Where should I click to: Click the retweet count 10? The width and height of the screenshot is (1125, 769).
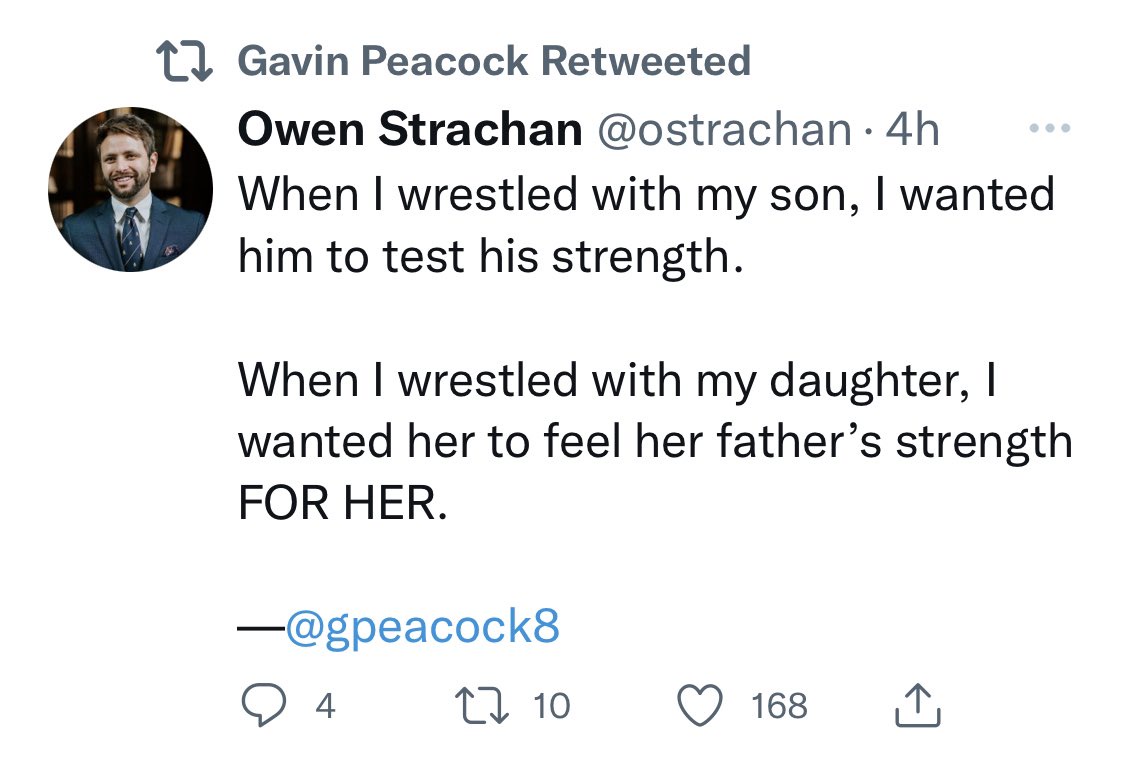point(552,706)
